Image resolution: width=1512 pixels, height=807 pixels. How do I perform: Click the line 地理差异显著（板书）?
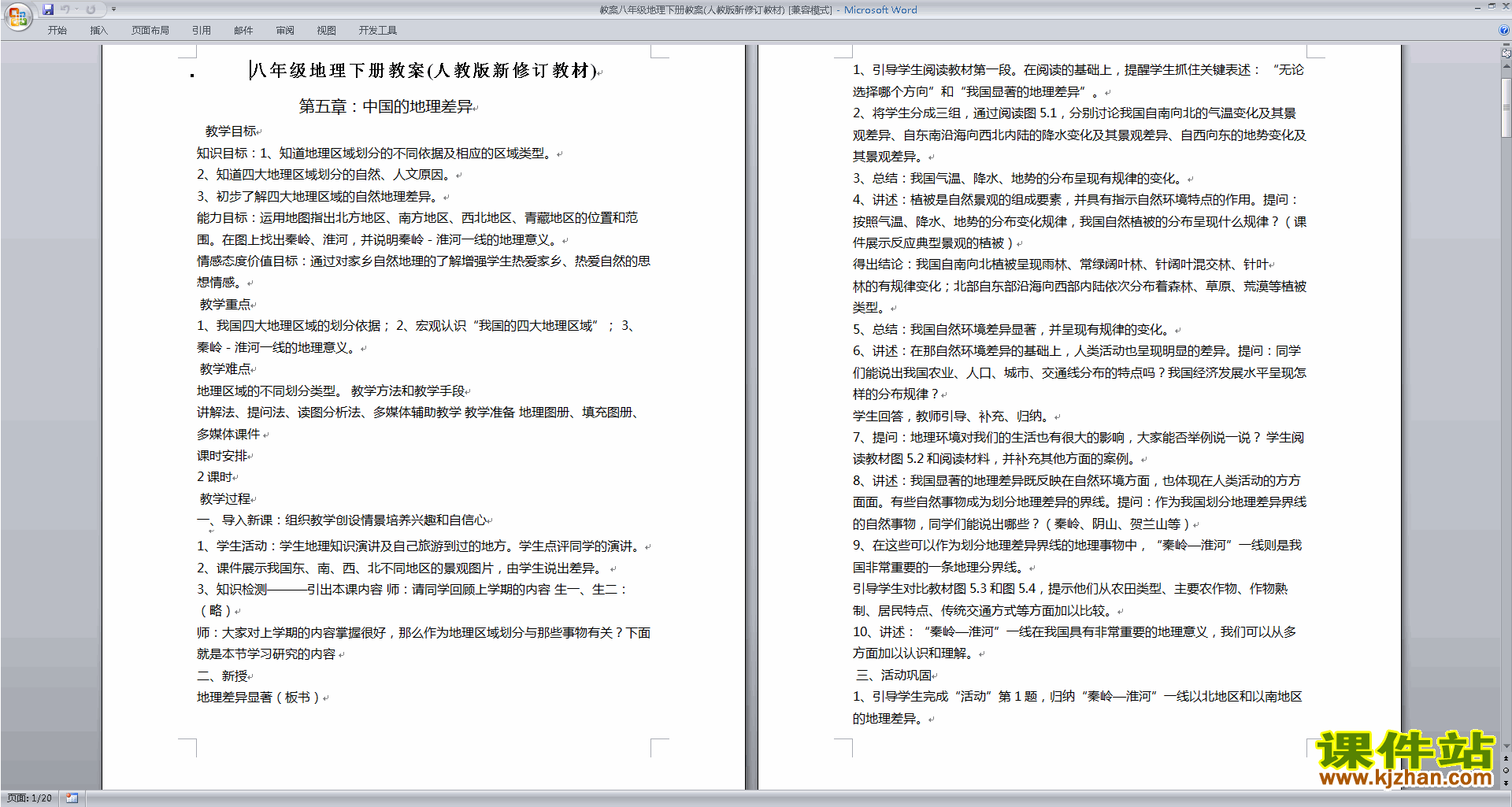pyautogui.click(x=258, y=698)
